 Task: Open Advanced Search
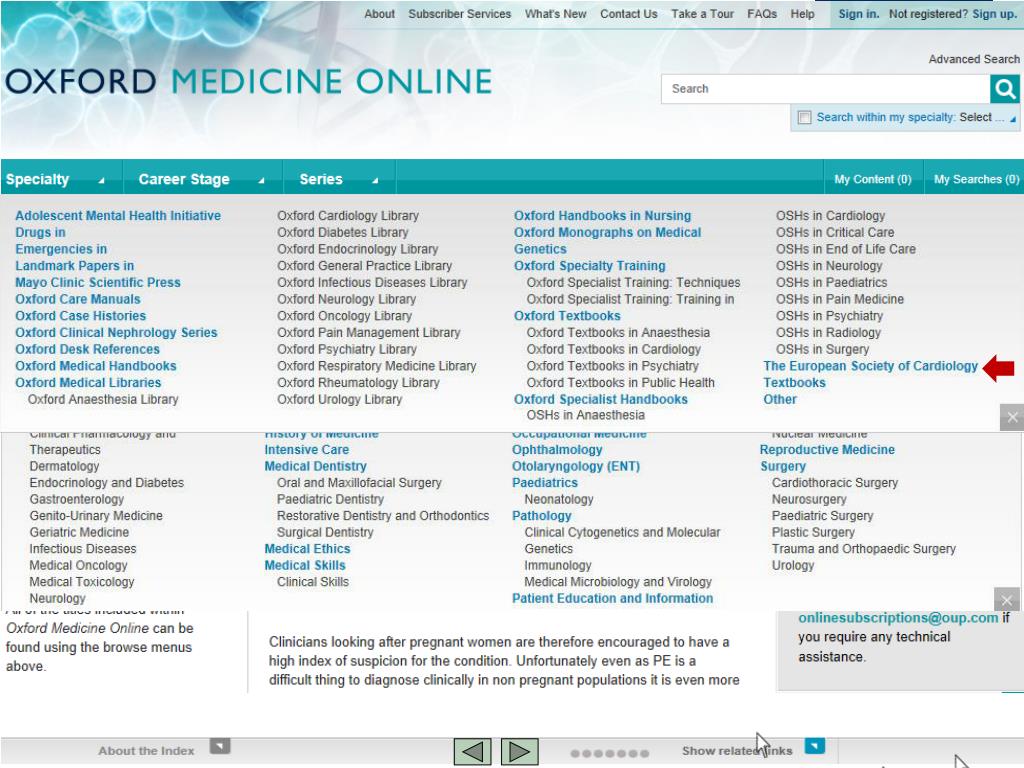(974, 59)
